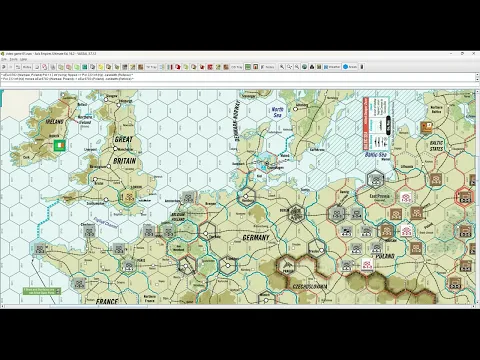Open the File menu
Viewport: 480px width, 360px height.
[x=3, y=59]
